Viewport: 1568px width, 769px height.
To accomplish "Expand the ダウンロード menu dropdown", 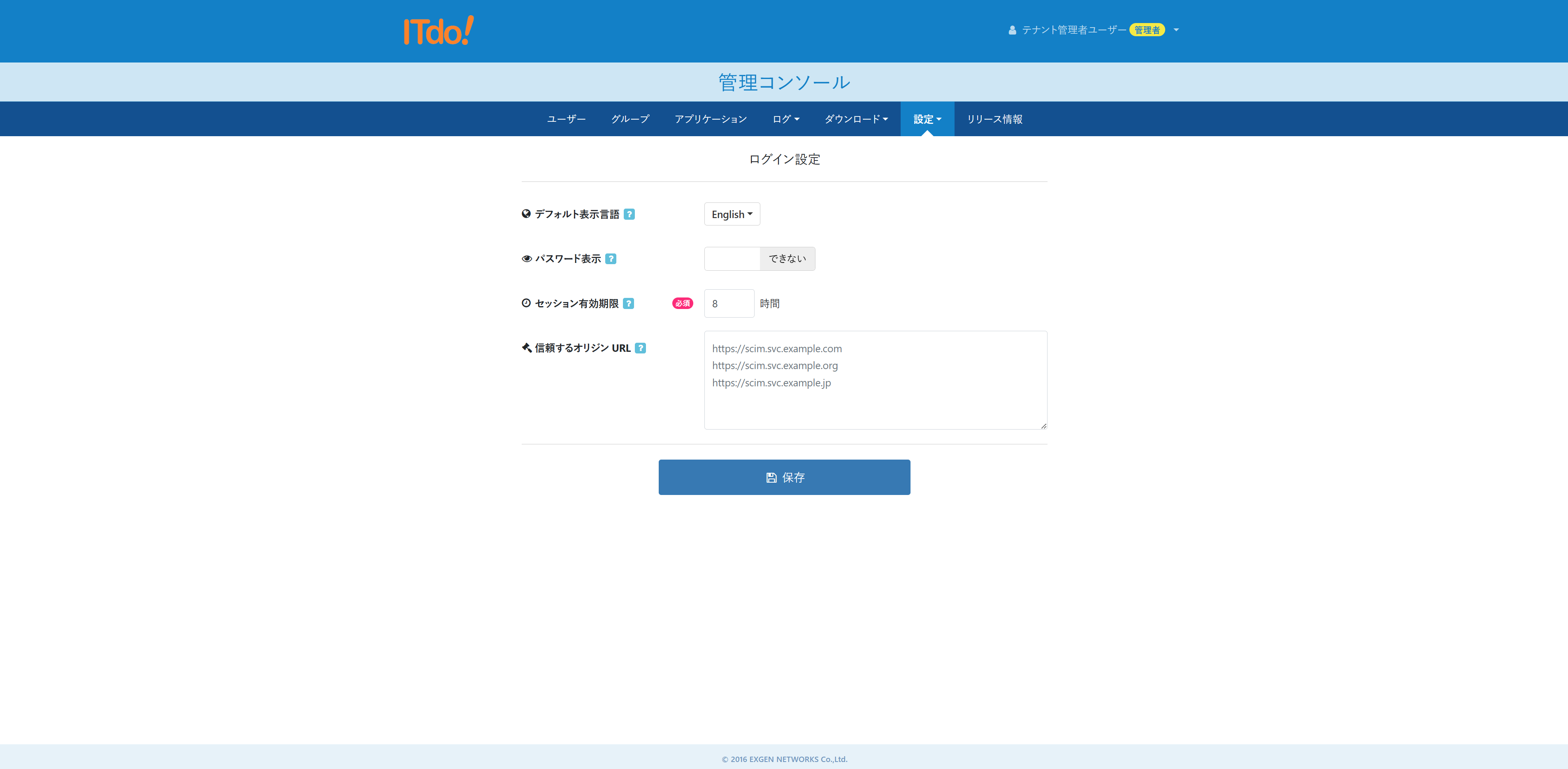I will point(855,119).
